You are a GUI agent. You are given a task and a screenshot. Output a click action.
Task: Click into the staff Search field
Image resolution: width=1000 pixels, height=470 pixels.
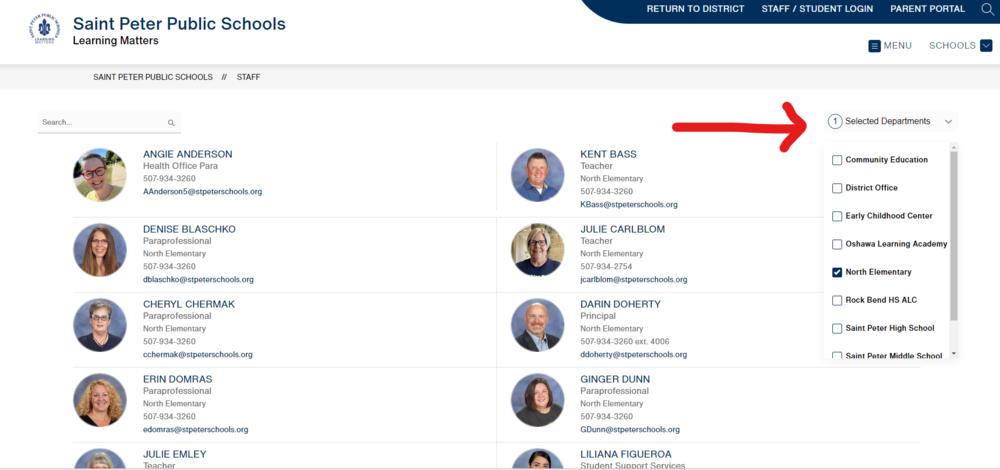(x=109, y=122)
